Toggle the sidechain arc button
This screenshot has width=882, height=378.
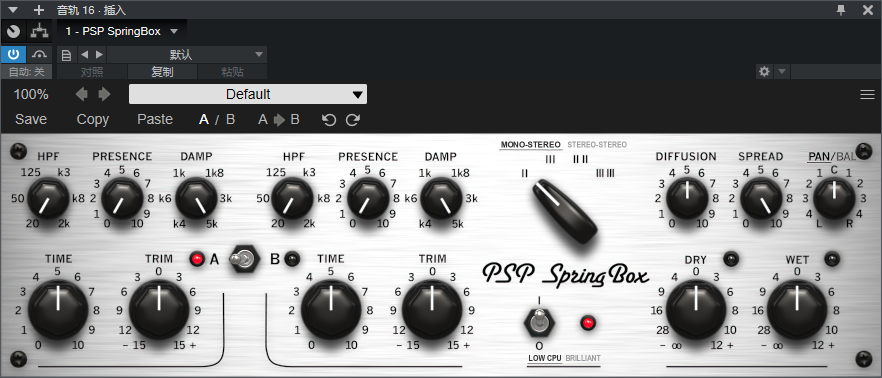point(39,55)
